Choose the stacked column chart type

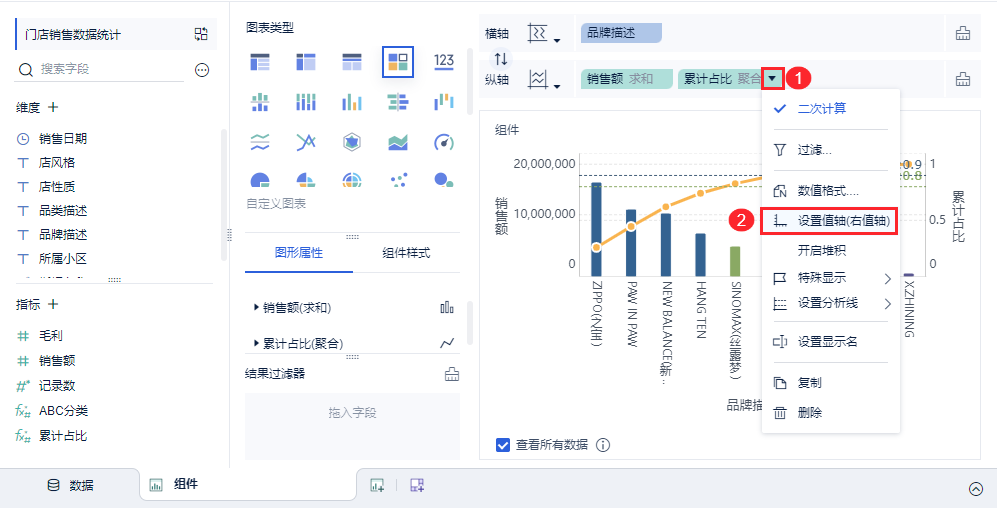[x=306, y=102]
